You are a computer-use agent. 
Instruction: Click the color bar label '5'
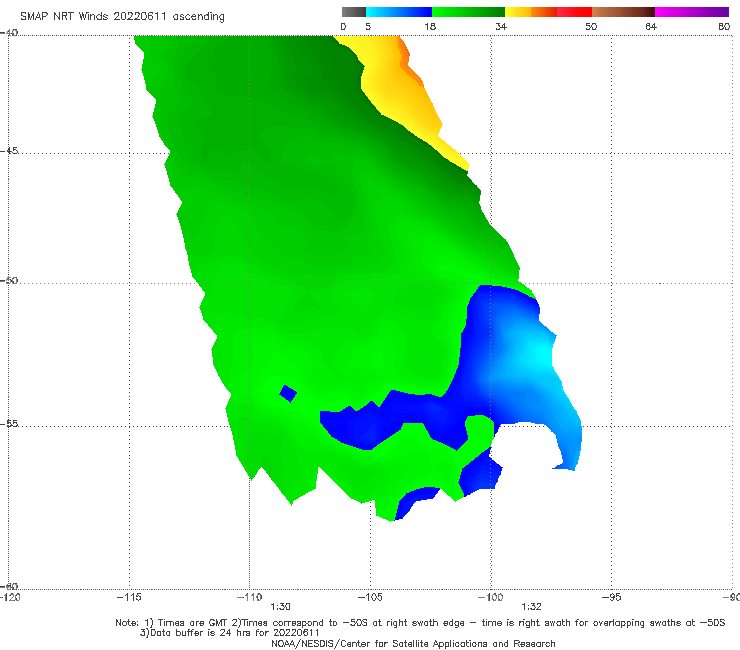tap(368, 26)
